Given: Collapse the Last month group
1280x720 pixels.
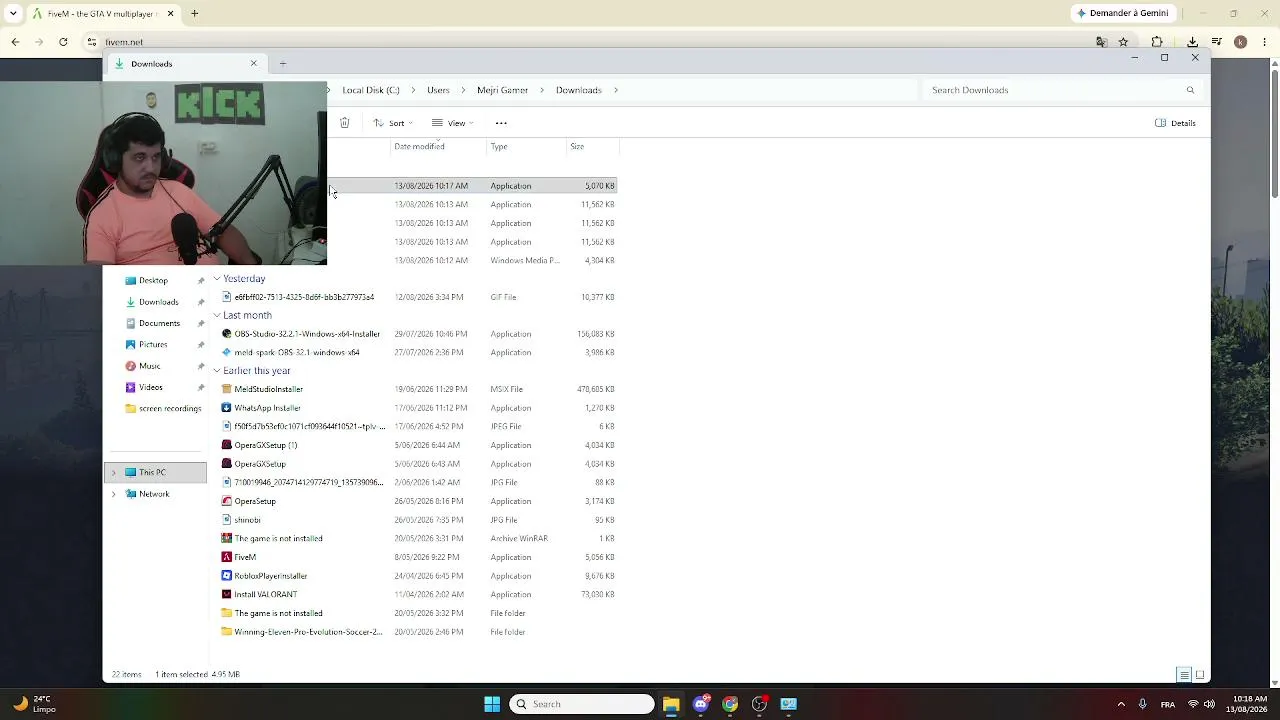Looking at the screenshot, I should click(x=217, y=316).
